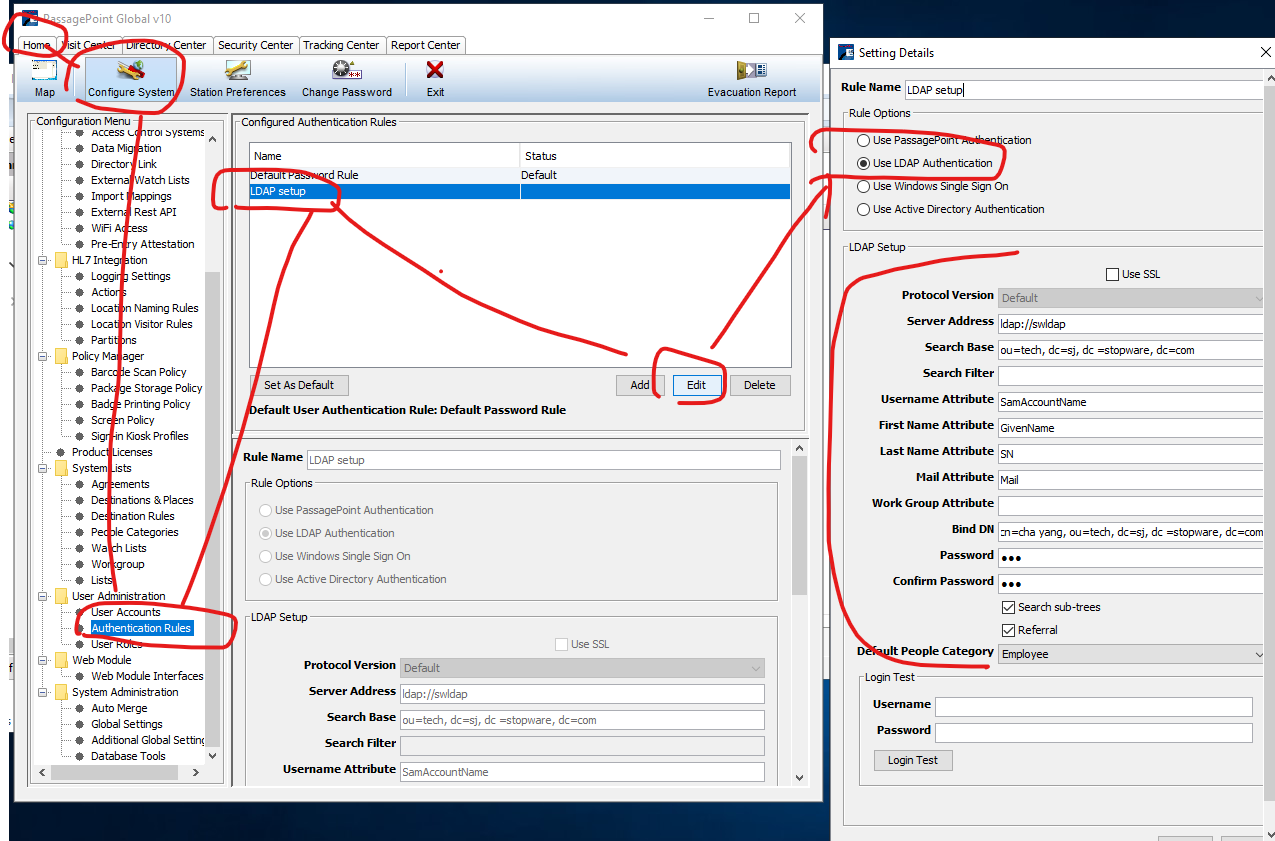Open Web Module Interfaces tree item
Image resolution: width=1275 pixels, height=841 pixels.
[147, 676]
